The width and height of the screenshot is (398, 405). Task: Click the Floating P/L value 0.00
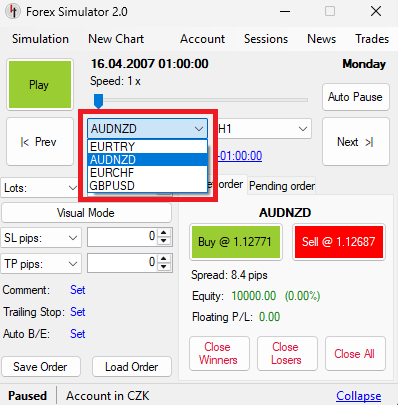coord(269,317)
